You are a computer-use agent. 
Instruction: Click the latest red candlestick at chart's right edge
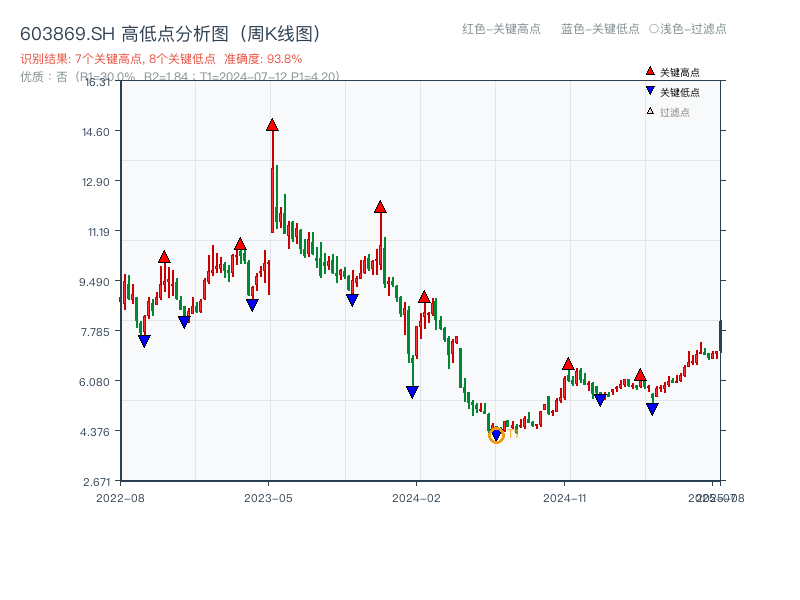click(x=720, y=336)
